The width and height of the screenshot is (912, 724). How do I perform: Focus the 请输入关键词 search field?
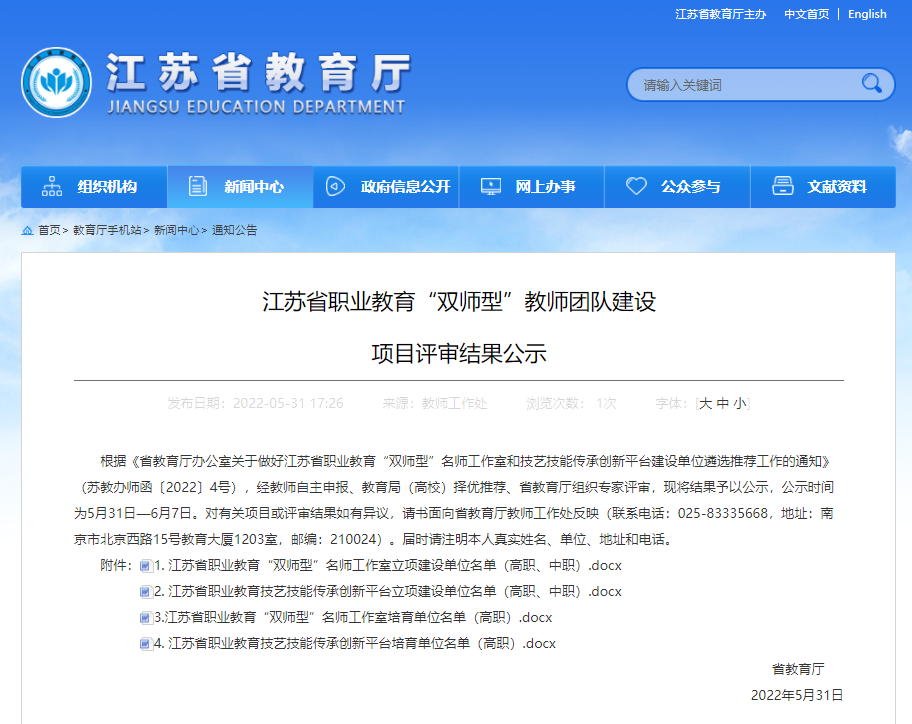pos(750,85)
